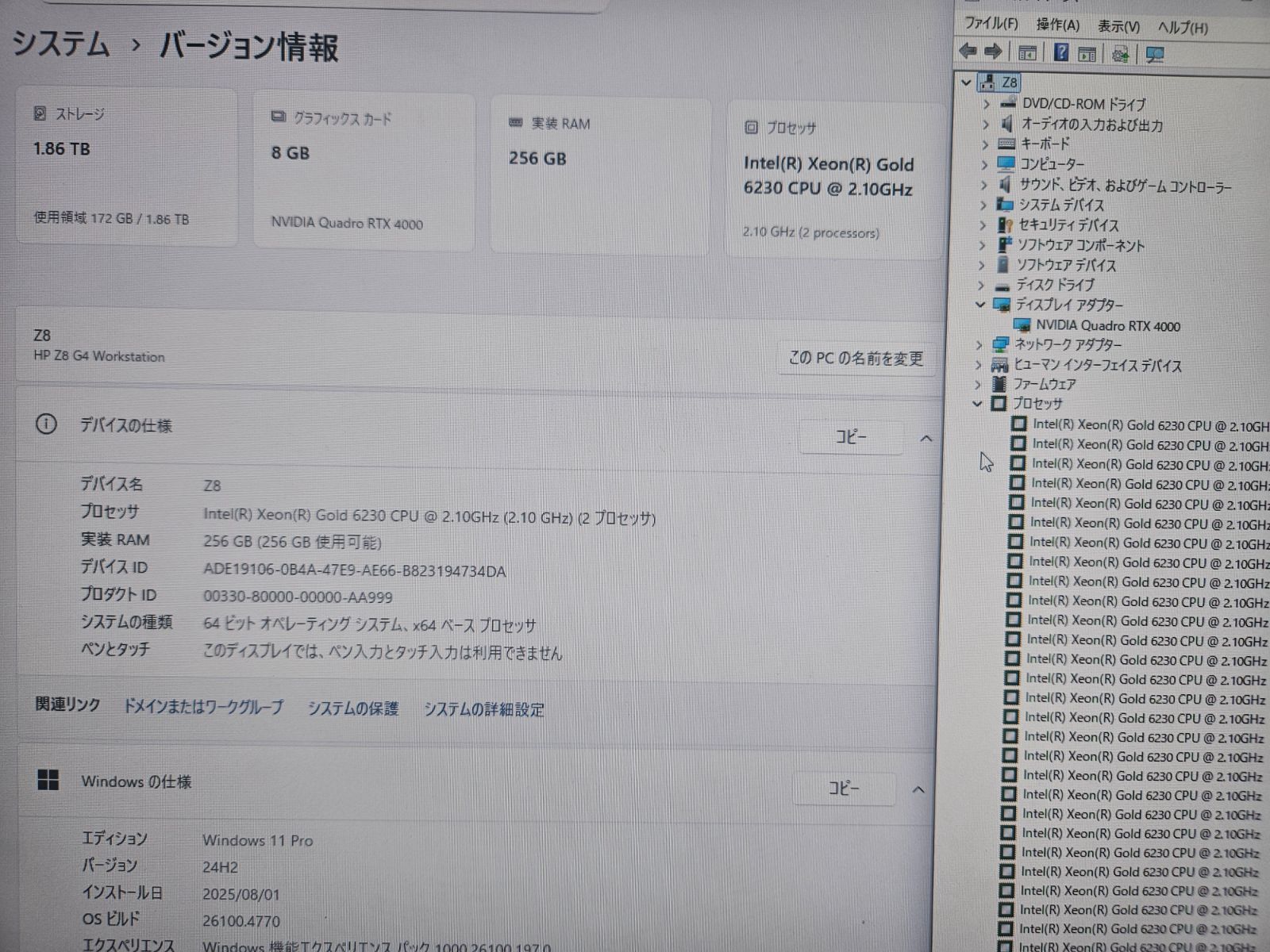The width and height of the screenshot is (1270, 952).
Task: Click the install date 2025/08/01
Action: pyautogui.click(x=241, y=894)
